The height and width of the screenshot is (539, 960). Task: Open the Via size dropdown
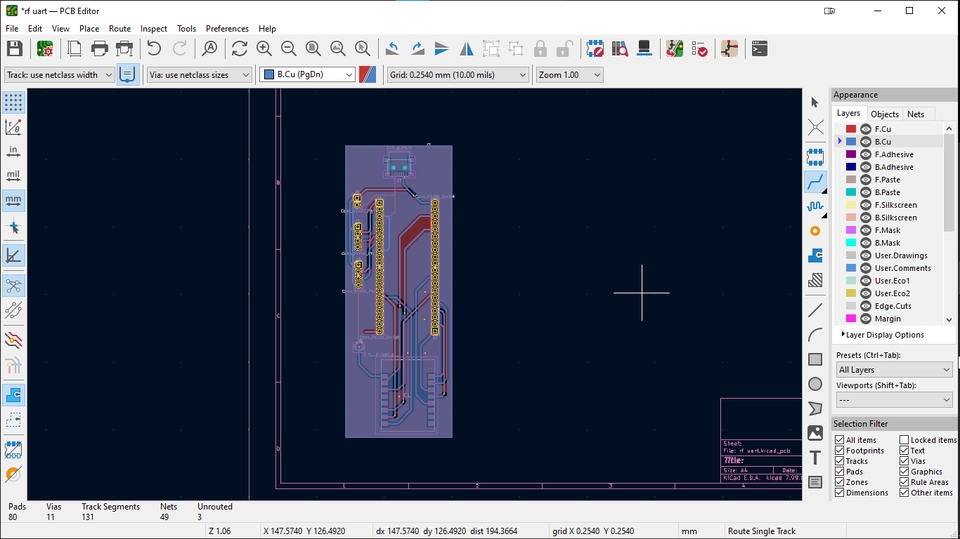[199, 75]
